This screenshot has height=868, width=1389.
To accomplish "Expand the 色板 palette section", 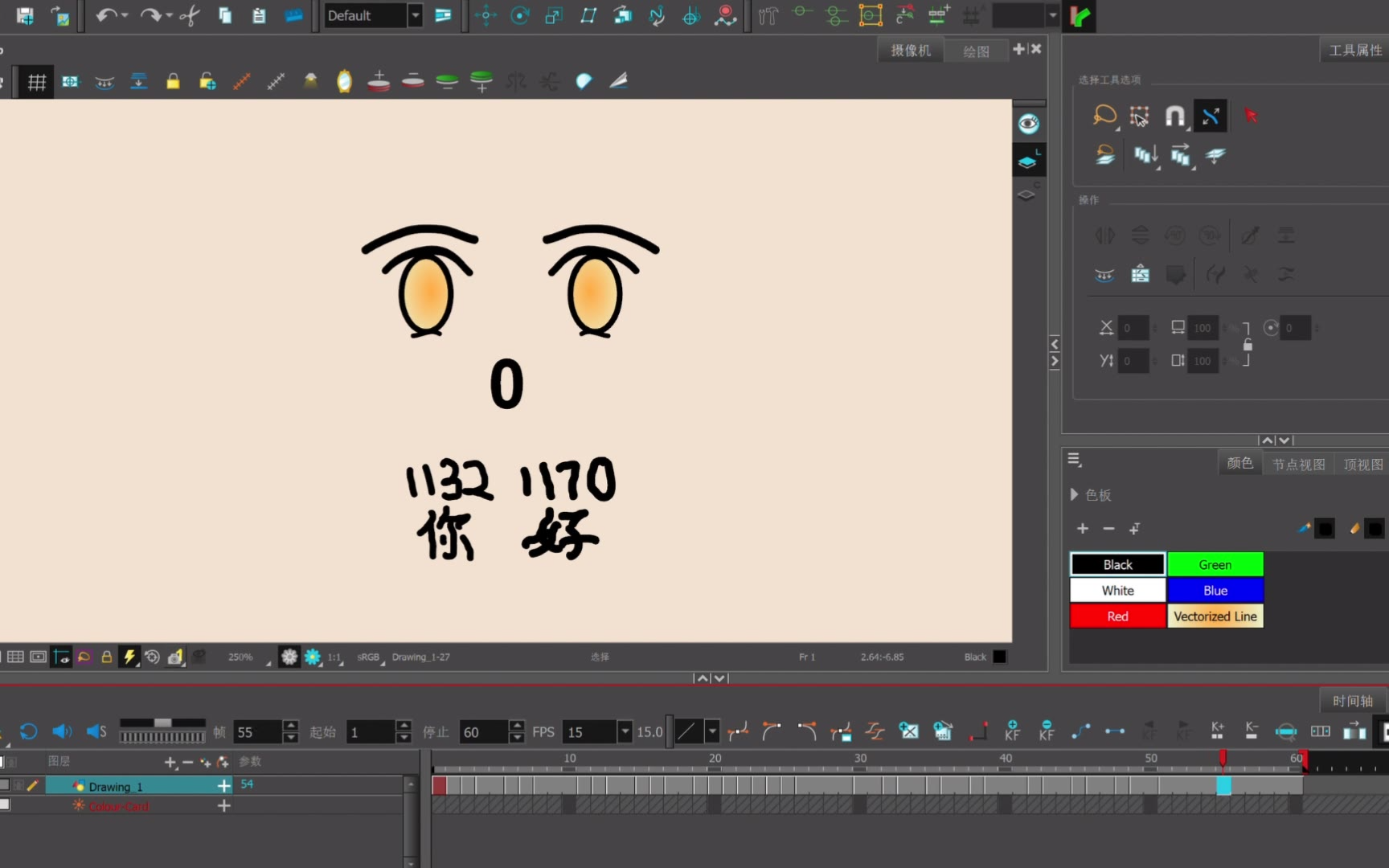I will coord(1075,494).
